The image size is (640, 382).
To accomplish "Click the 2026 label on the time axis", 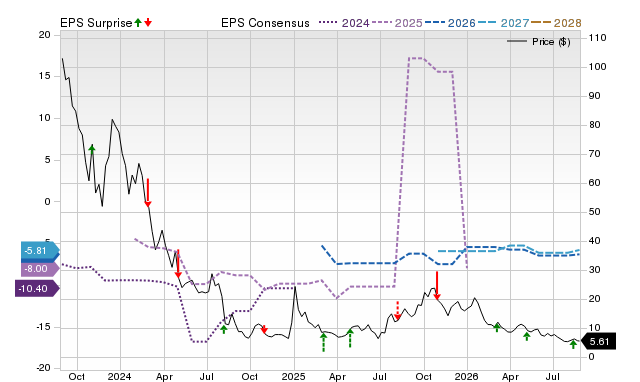I will [x=467, y=376].
